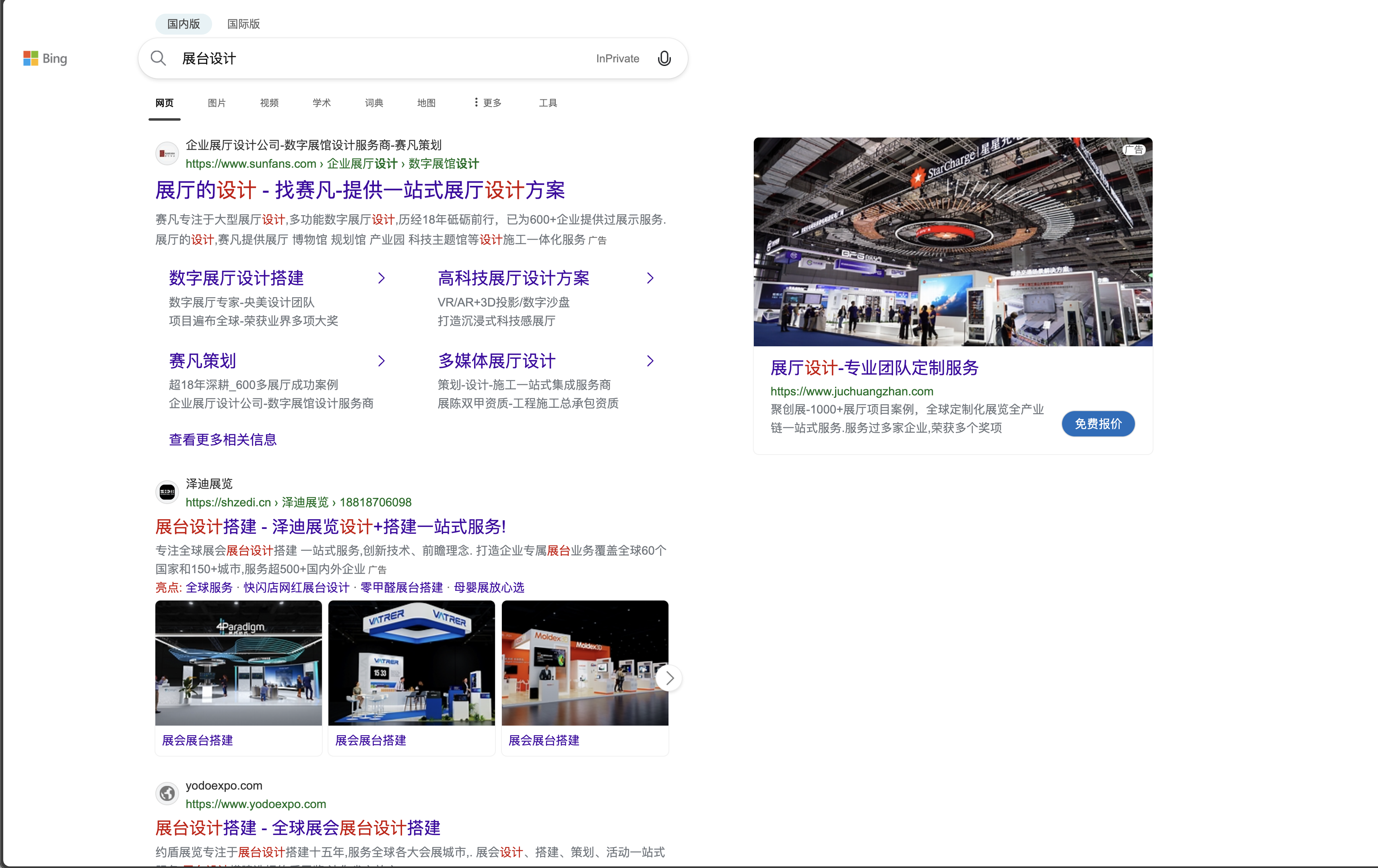The width and height of the screenshot is (1378, 868).
Task: Click the Bing logo
Action: tap(45, 58)
